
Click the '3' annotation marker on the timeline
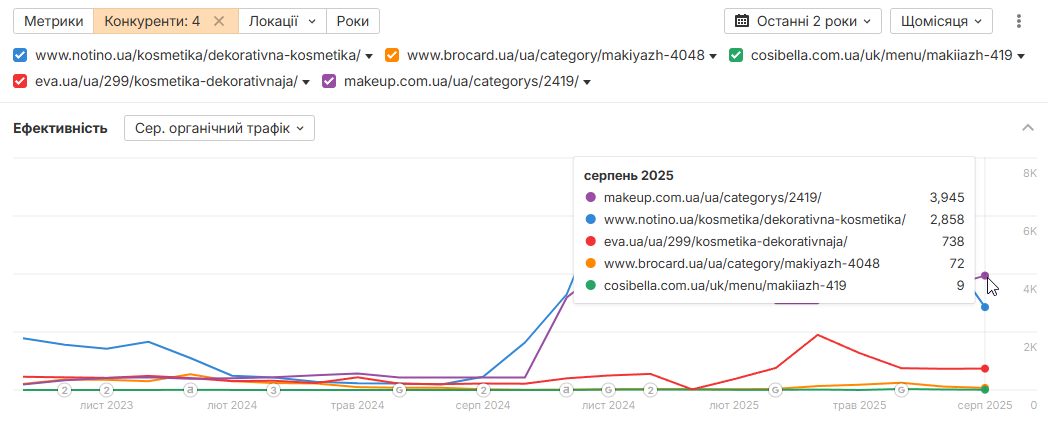[x=273, y=389]
